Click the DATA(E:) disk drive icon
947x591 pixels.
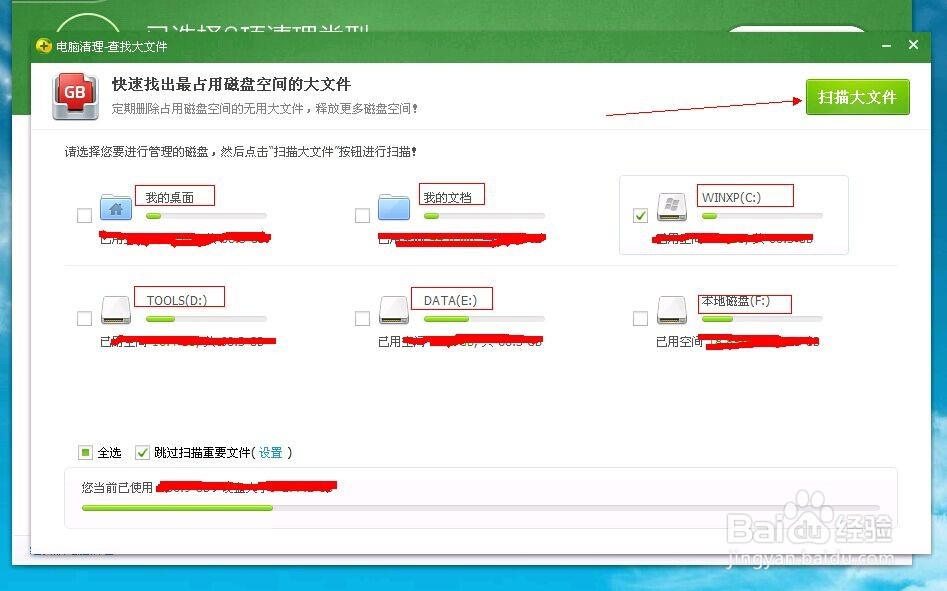point(393,310)
